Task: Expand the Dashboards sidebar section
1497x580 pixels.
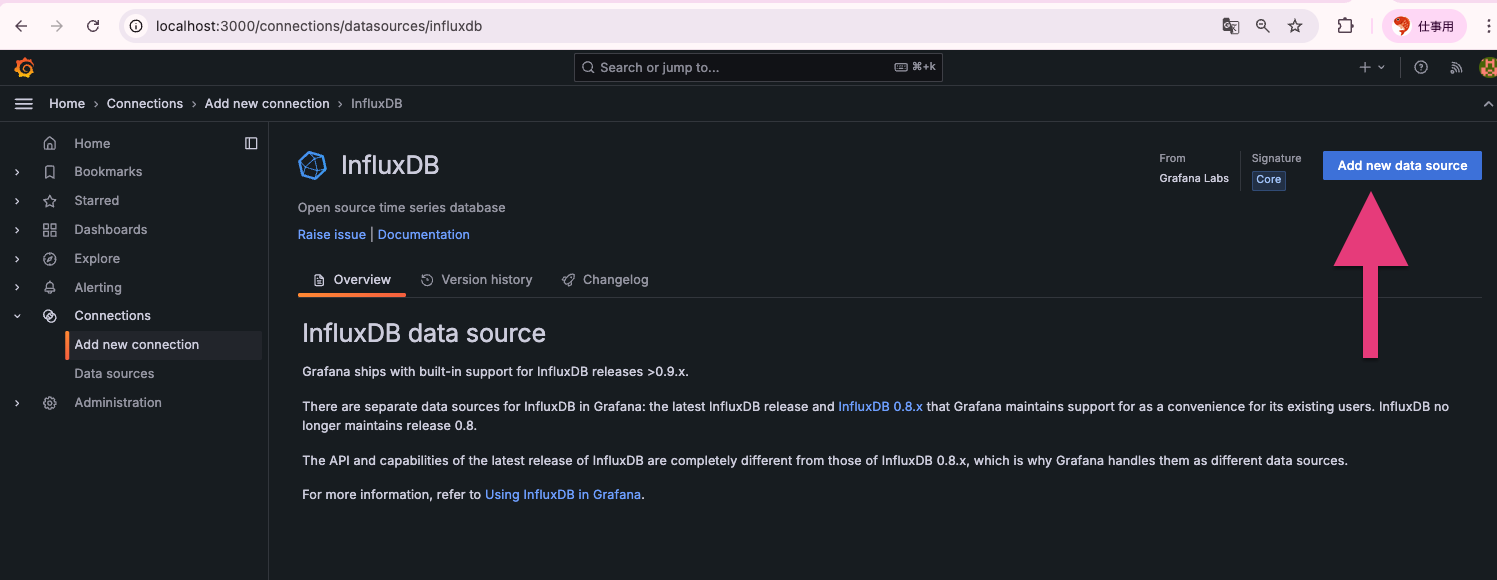Action: [17, 230]
